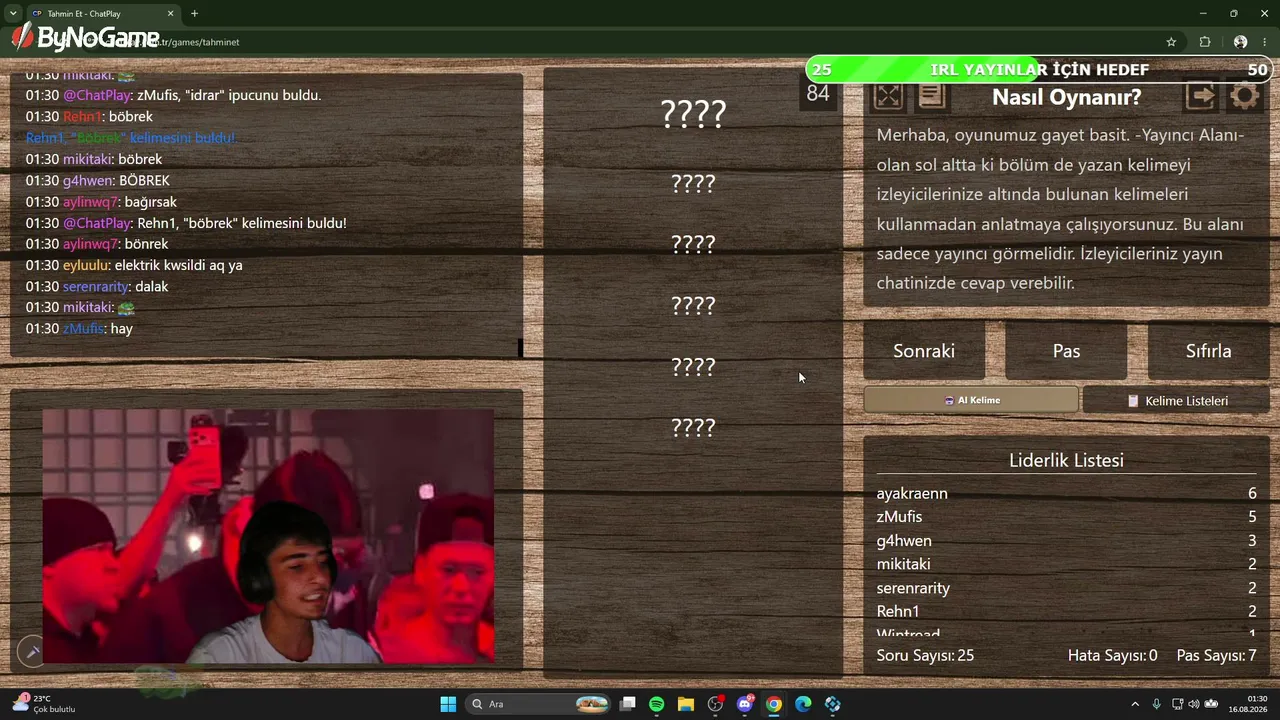The image size is (1280, 720).
Task: Open the document notes icon beside fullscreen
Action: tap(932, 96)
